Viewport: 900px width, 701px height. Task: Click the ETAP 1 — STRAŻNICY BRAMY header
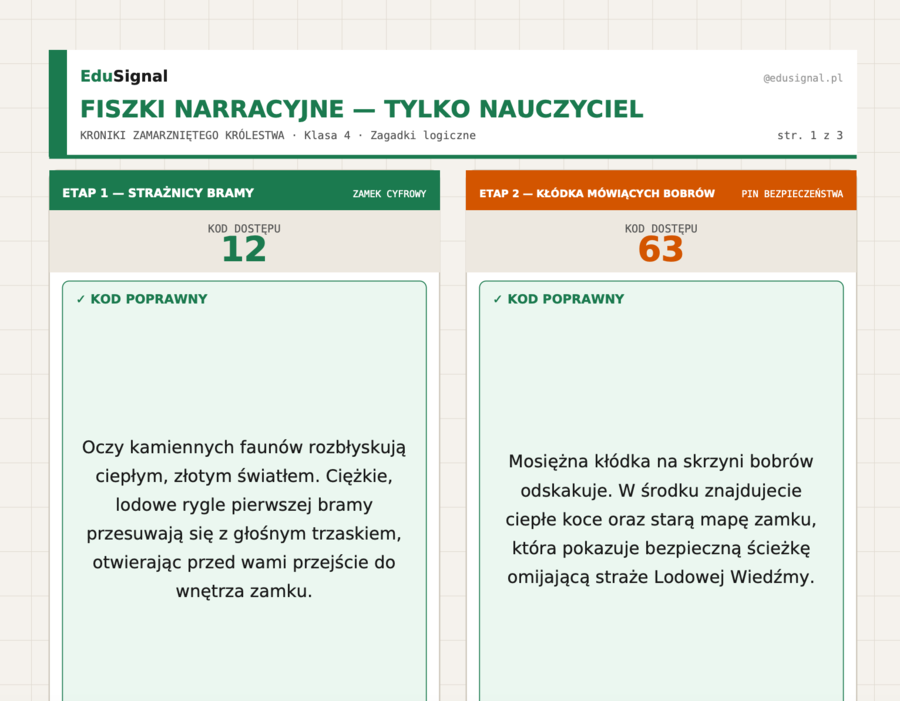(158, 193)
